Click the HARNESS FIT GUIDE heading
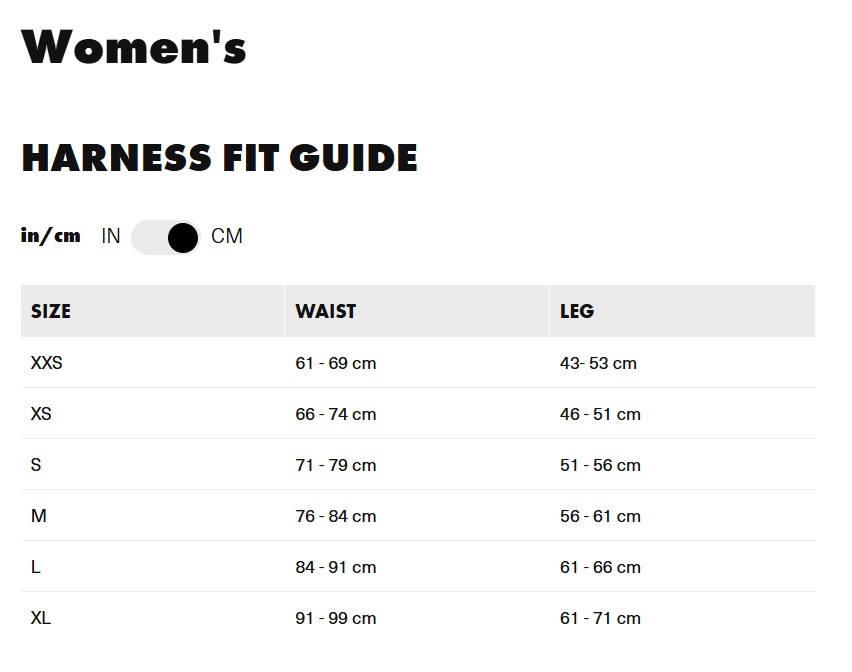 (x=219, y=158)
